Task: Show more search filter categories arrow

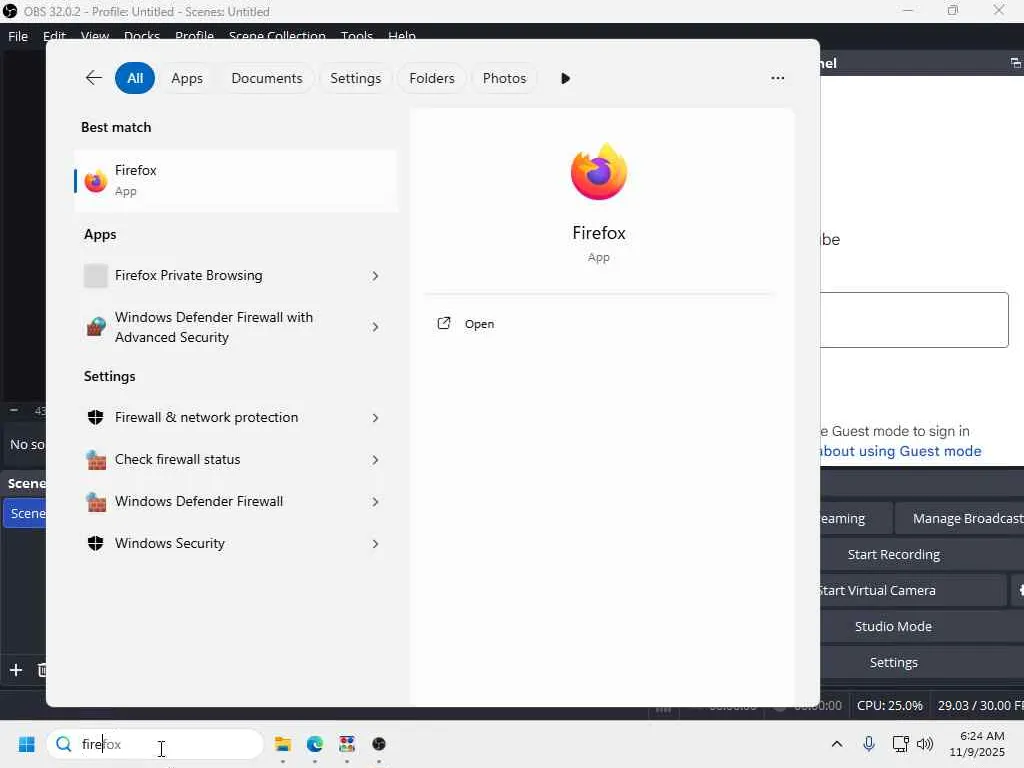Action: click(x=565, y=78)
